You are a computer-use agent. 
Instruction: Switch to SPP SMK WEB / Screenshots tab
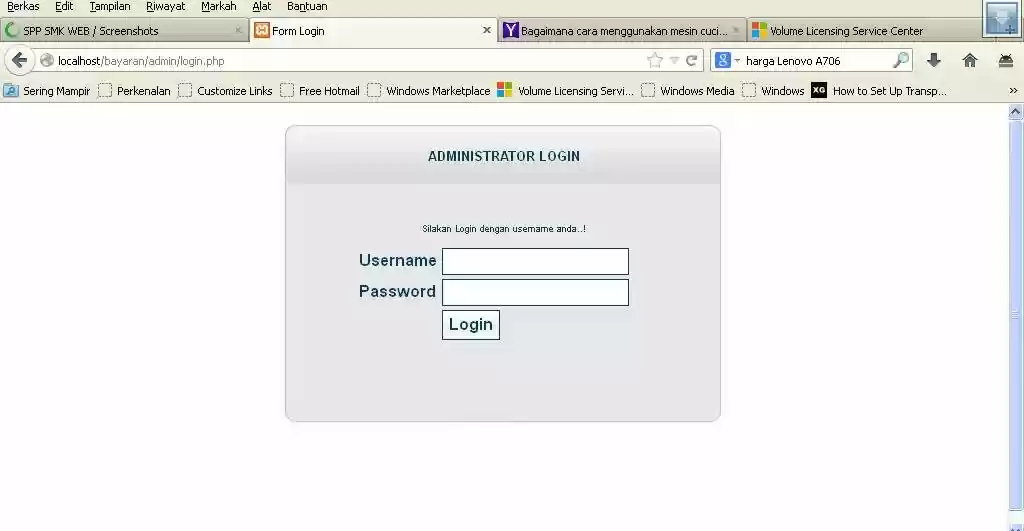tap(124, 31)
